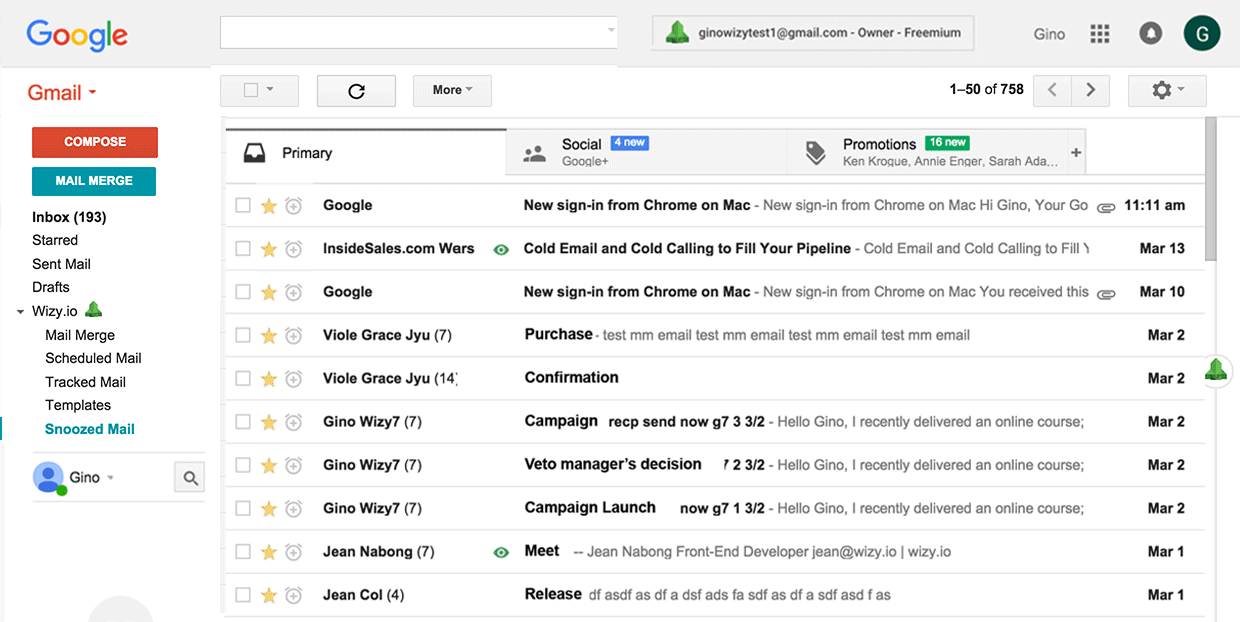The image size is (1240, 622).
Task: Tick the Campaign recp send email checkbox
Action: tap(243, 422)
